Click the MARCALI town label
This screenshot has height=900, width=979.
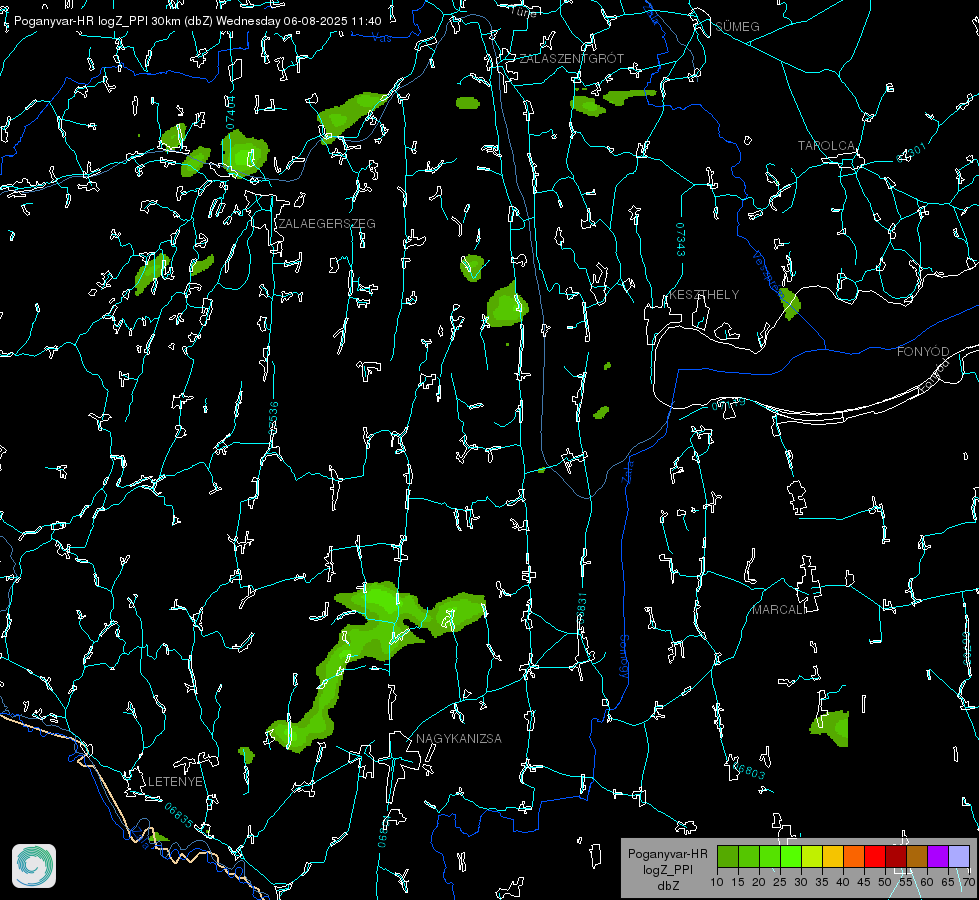(779, 609)
